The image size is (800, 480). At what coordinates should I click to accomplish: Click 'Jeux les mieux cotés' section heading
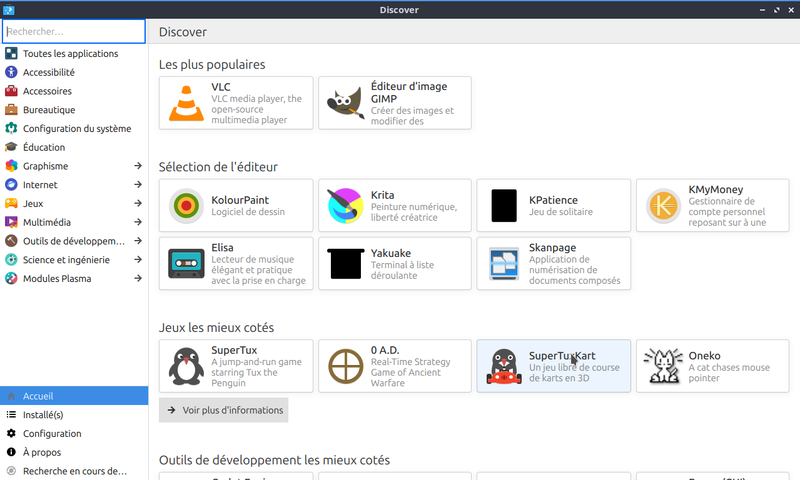tap(216, 327)
